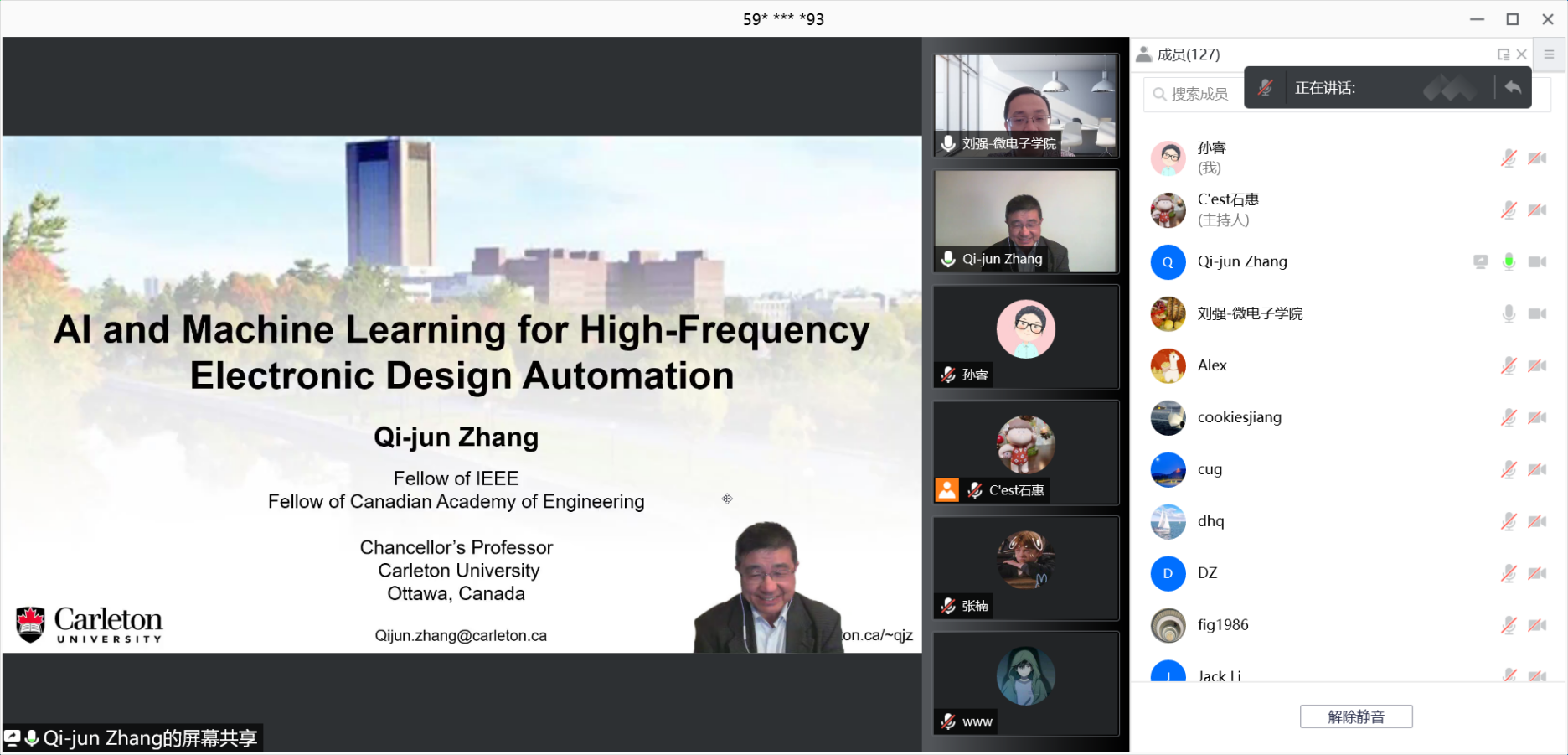This screenshot has height=755, width=1568.
Task: Toggle camera icon for 孙睿 in list
Action: click(x=1537, y=158)
